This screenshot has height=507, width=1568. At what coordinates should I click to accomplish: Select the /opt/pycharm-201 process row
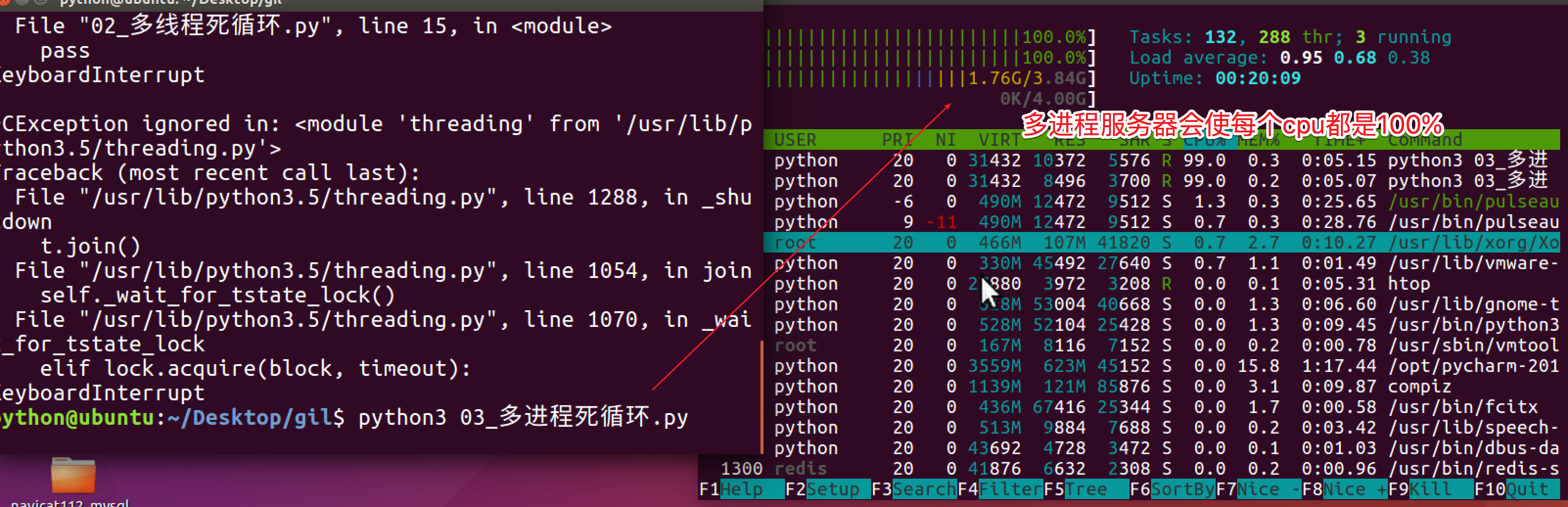coord(1161,366)
